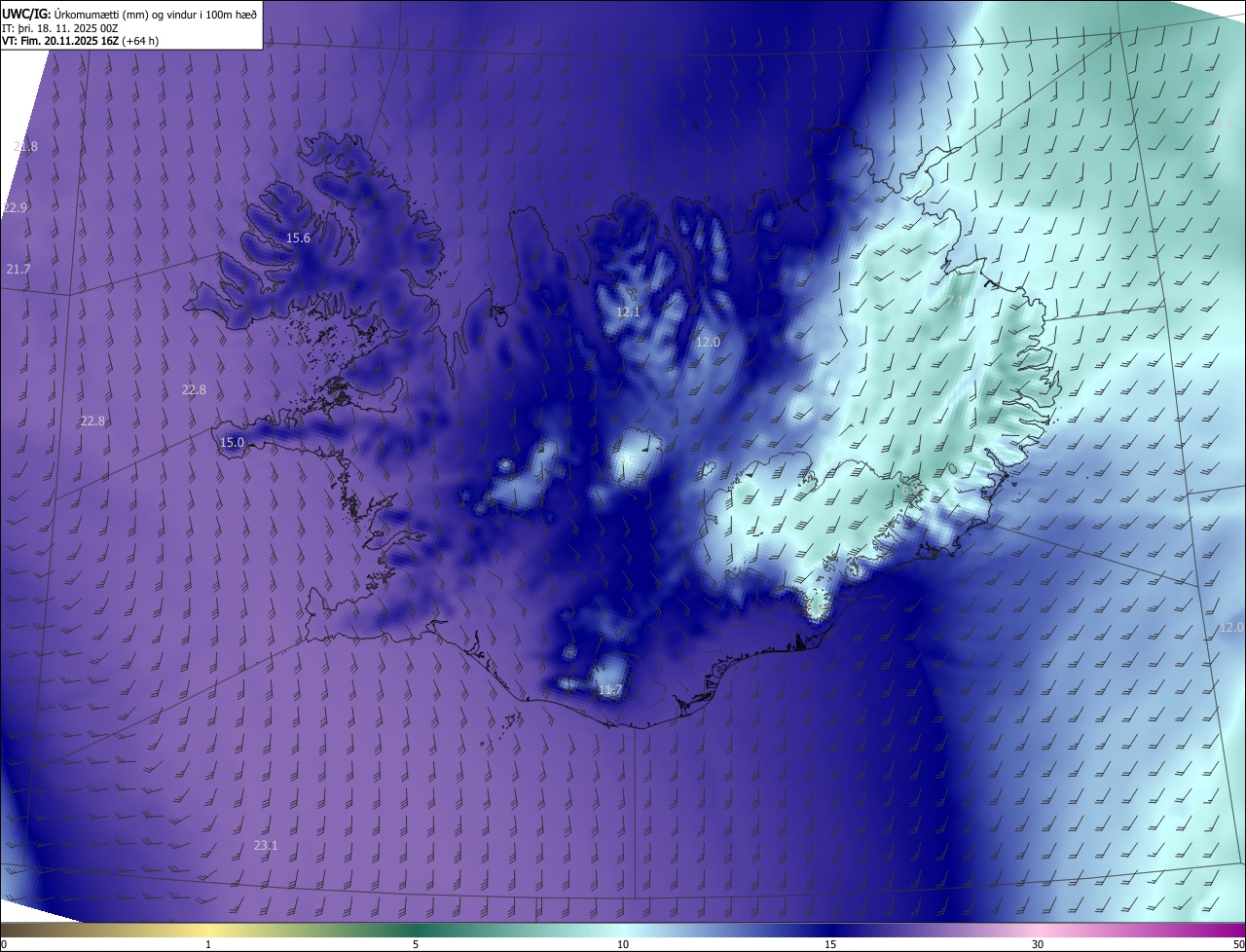1246x952 pixels.
Task: Click the 15.6 value over the Westfjords
Action: (298, 238)
